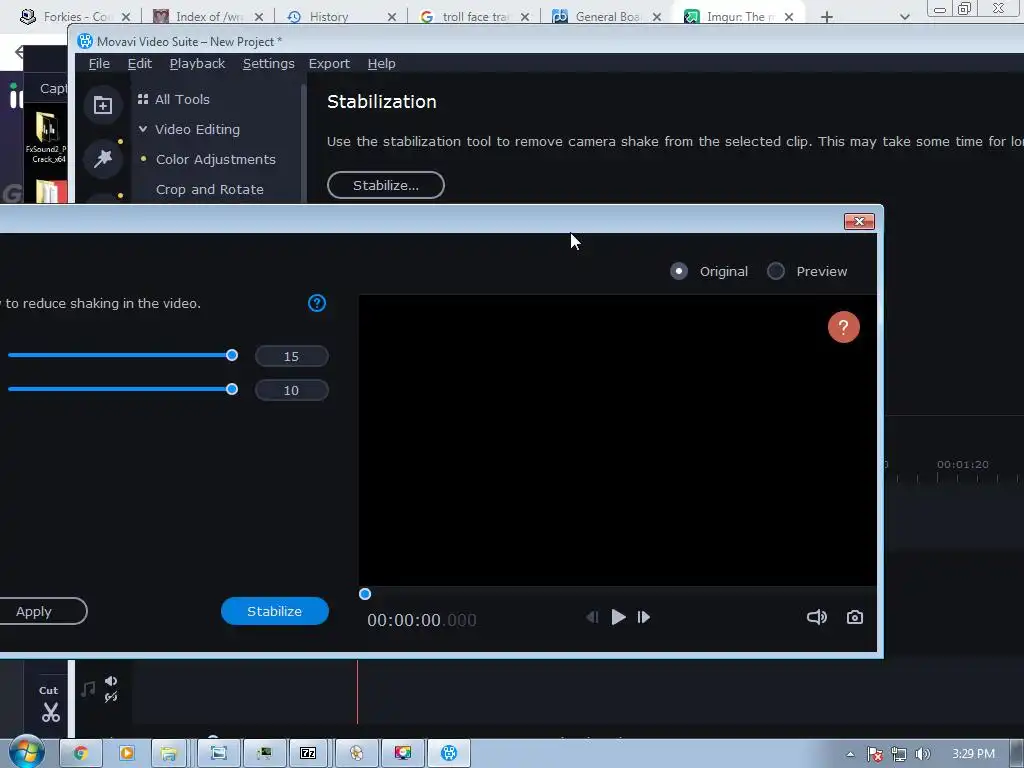Viewport: 1024px width, 768px height.
Task: Click the slider handle with value 15
Action: [x=232, y=355]
